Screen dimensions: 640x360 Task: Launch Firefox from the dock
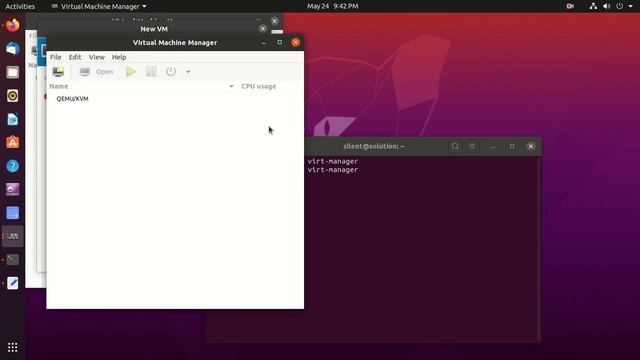(13, 25)
